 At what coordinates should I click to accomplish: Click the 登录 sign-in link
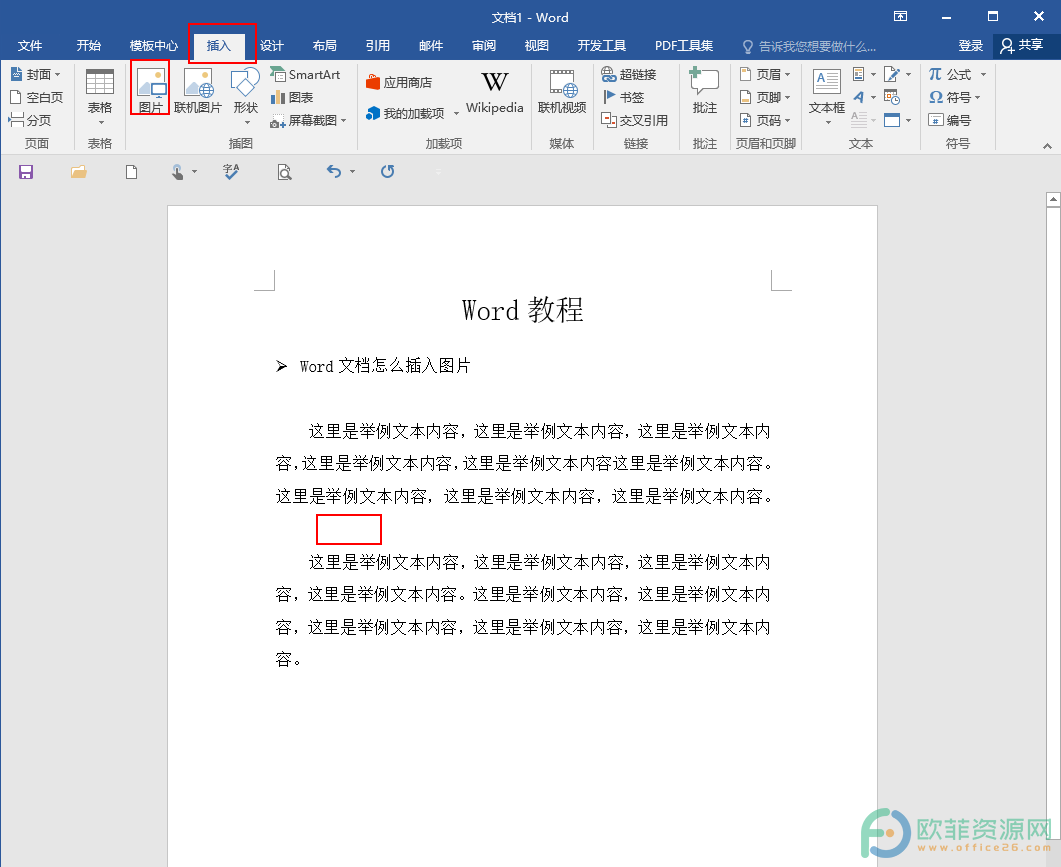pos(970,45)
